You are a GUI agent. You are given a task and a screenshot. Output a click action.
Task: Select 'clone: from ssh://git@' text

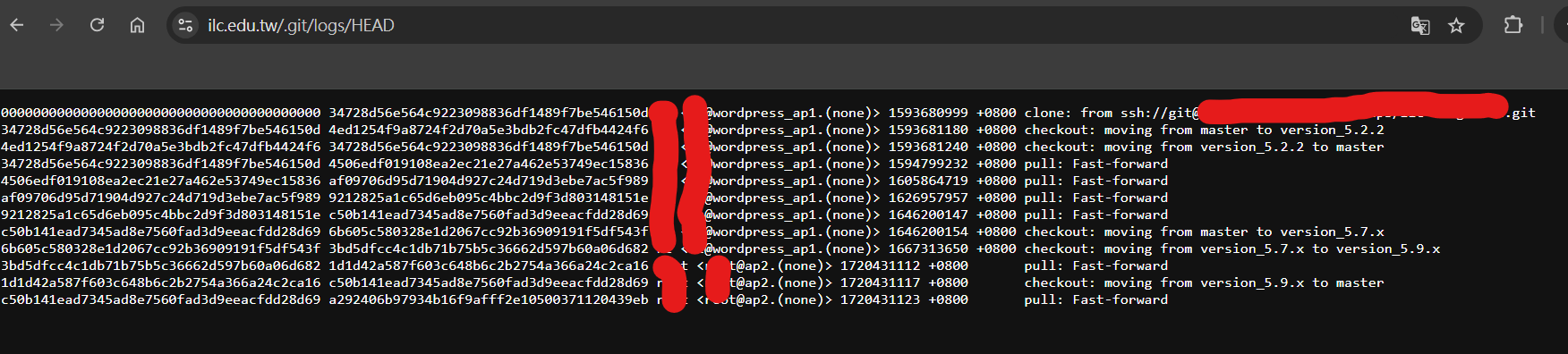click(x=1112, y=113)
